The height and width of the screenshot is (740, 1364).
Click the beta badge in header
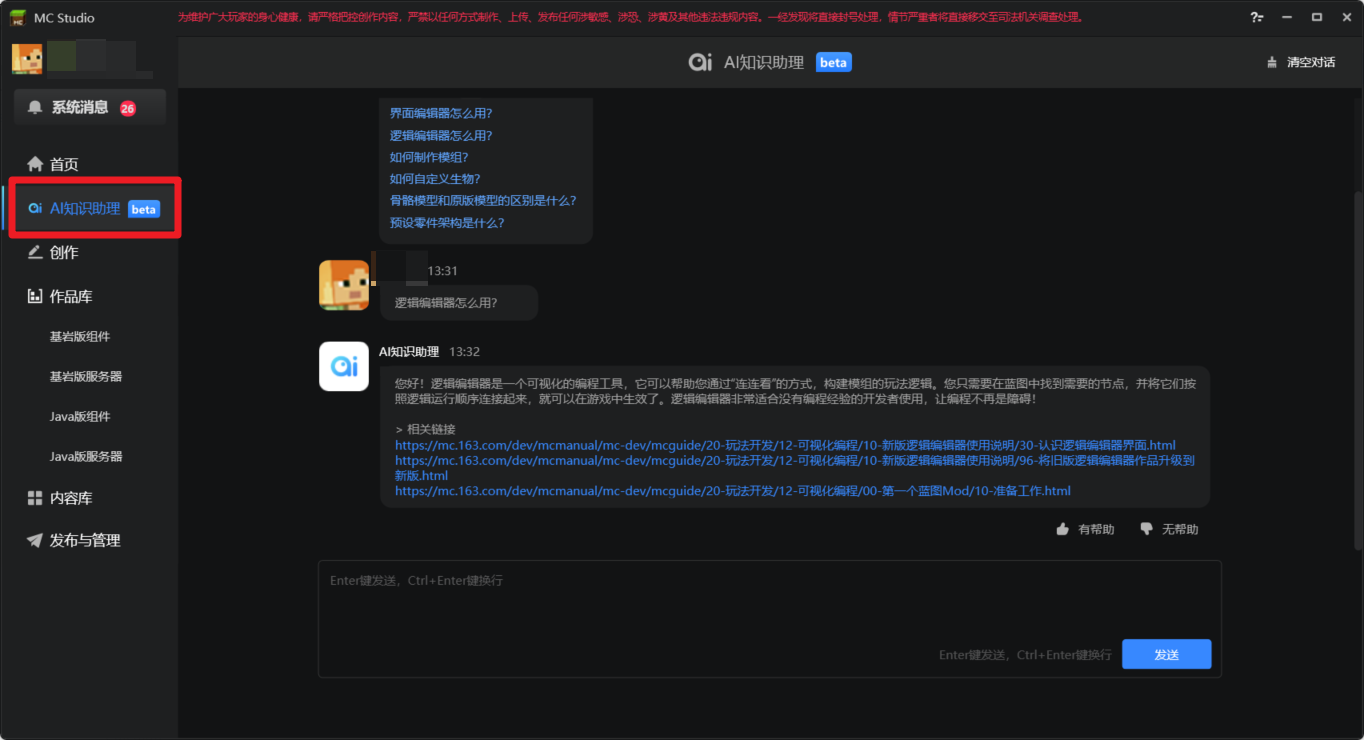pos(833,62)
